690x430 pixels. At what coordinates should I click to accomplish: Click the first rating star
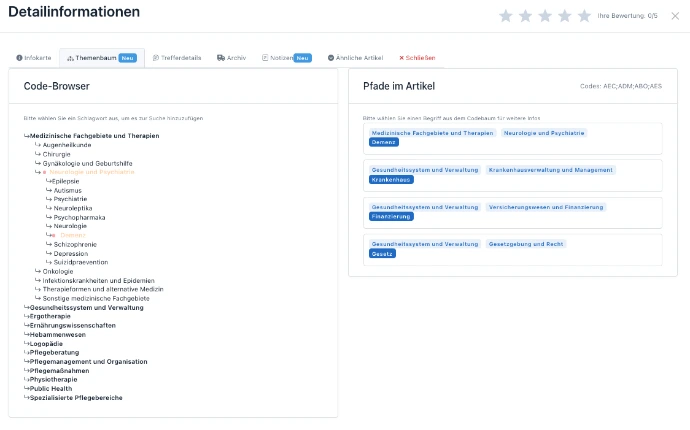pyautogui.click(x=506, y=16)
